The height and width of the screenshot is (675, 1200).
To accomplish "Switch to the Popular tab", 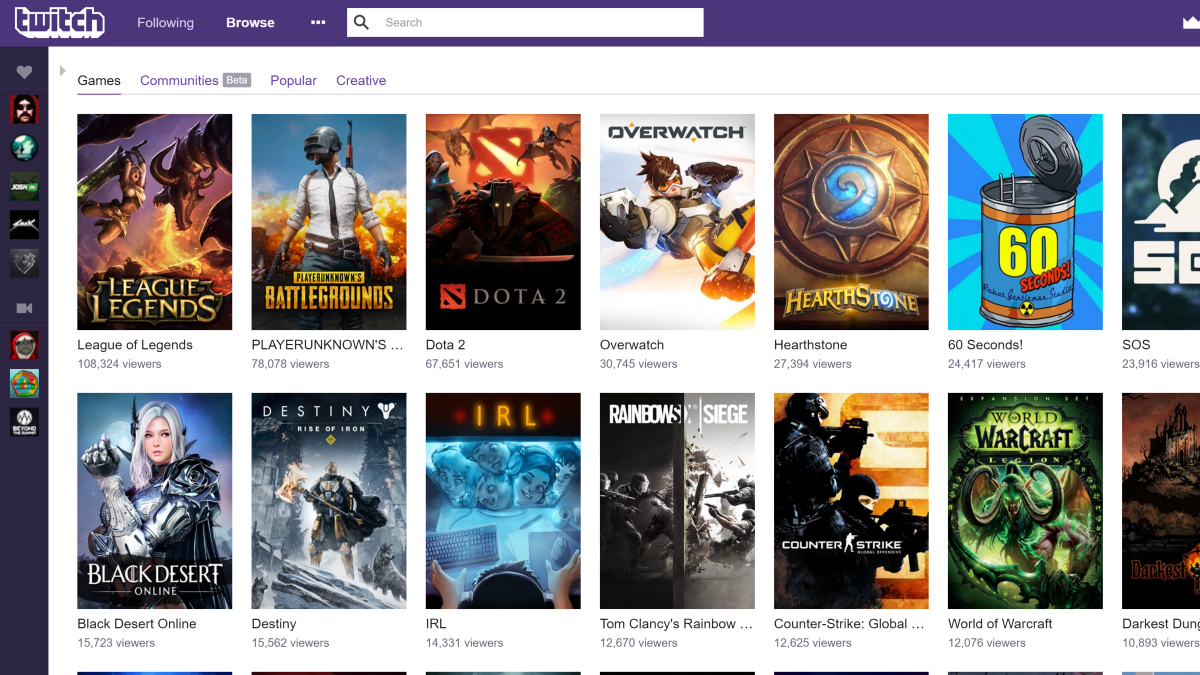I will [293, 80].
